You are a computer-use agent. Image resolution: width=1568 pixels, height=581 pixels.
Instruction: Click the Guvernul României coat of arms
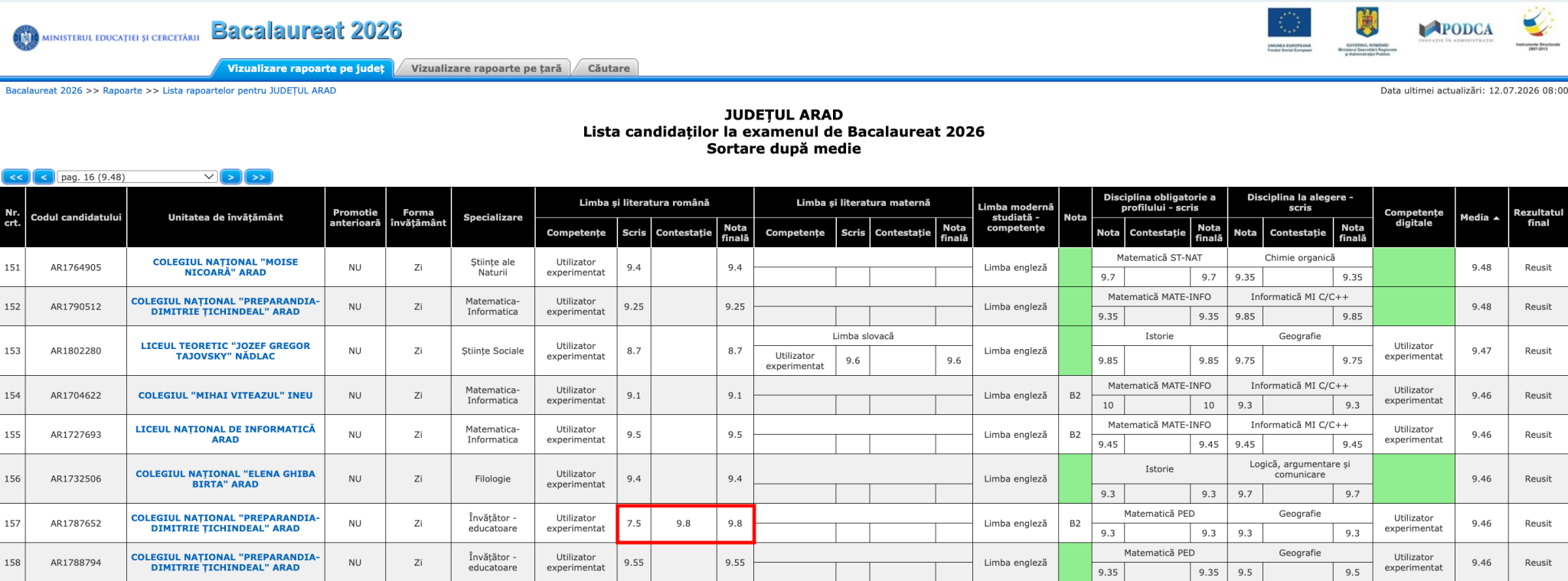(1367, 31)
